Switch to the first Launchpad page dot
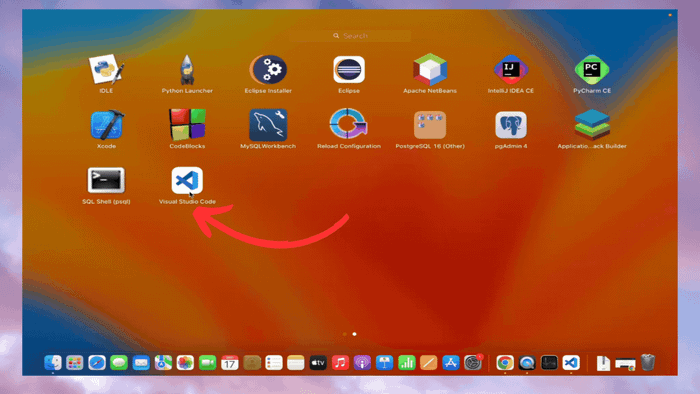Screen dimensions: 700x394 pyautogui.click(x=345, y=334)
